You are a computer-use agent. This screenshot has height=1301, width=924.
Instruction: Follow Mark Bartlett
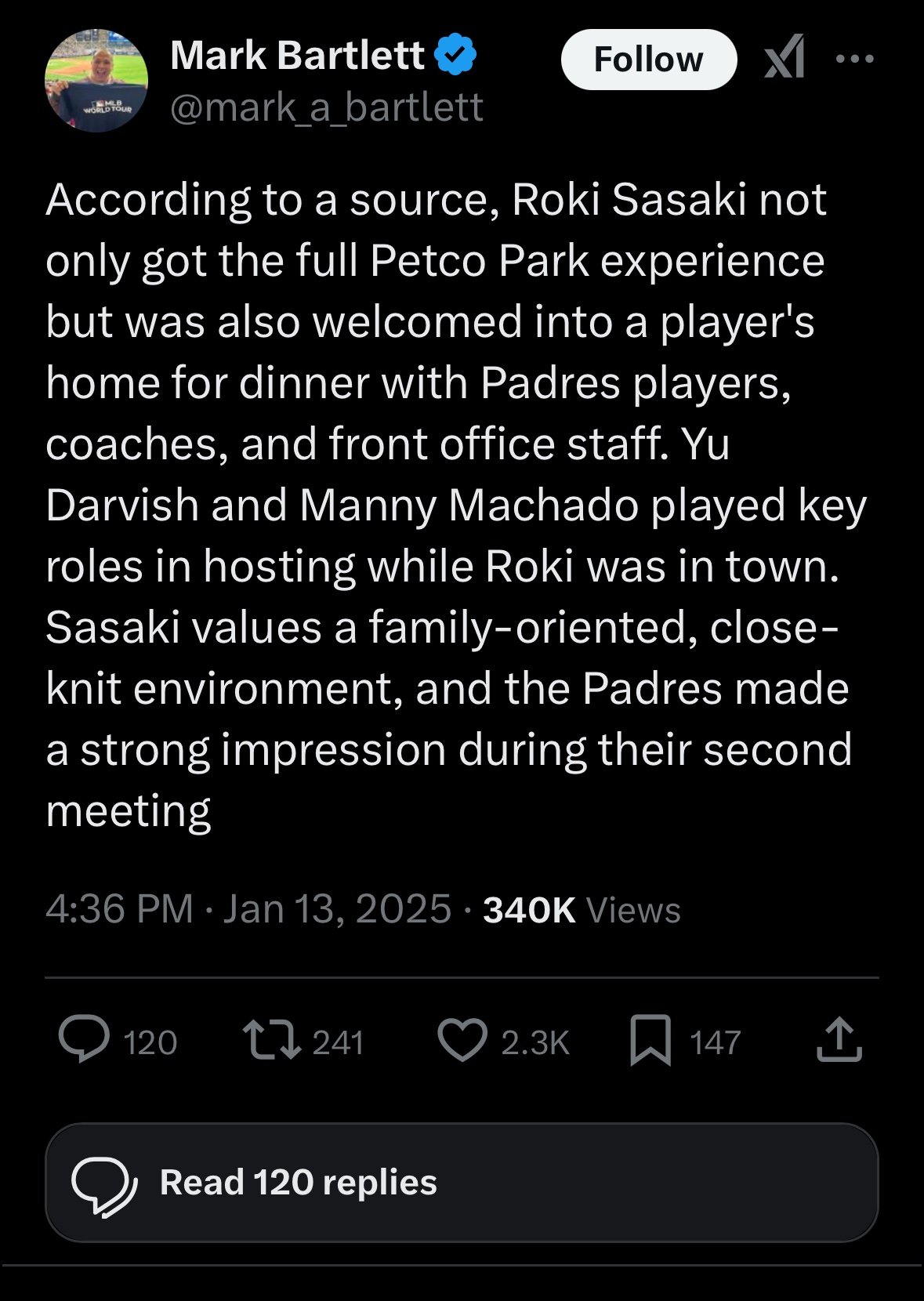point(648,60)
